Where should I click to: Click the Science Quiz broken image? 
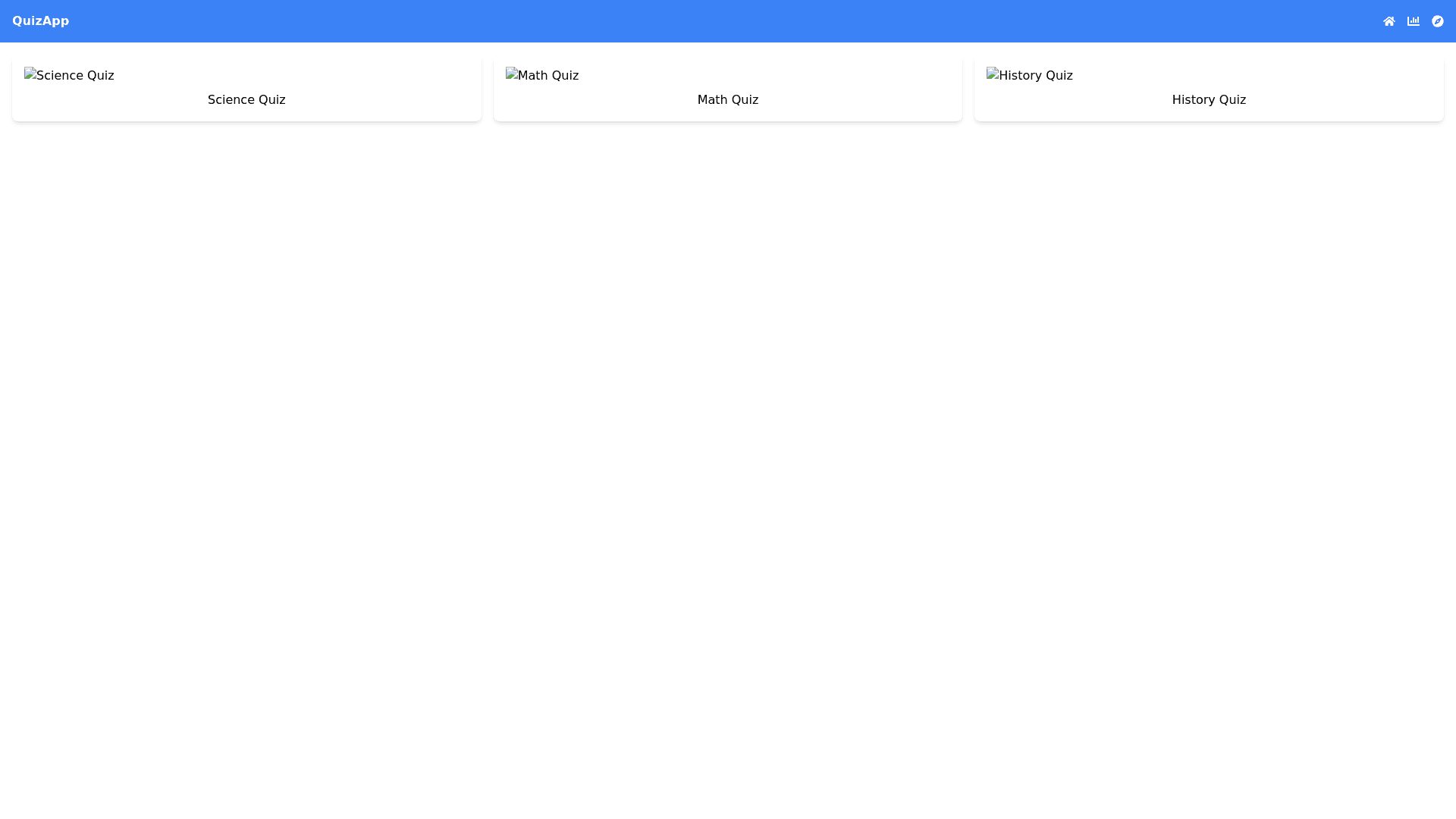pyautogui.click(x=69, y=75)
